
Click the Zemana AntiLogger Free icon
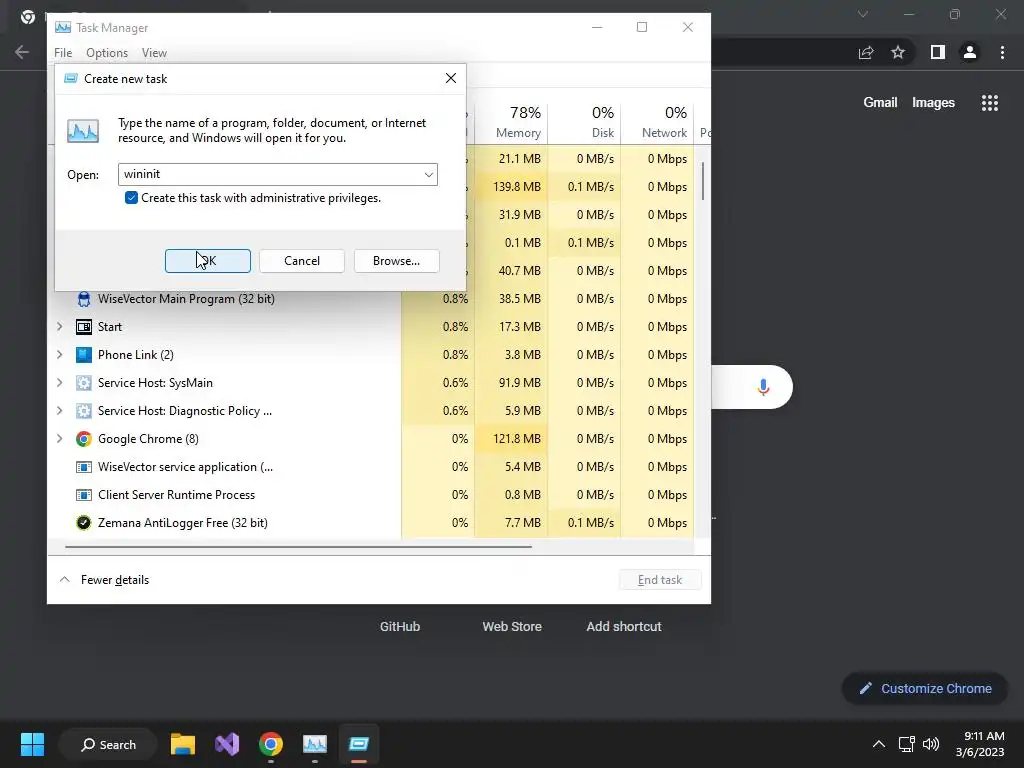84,522
